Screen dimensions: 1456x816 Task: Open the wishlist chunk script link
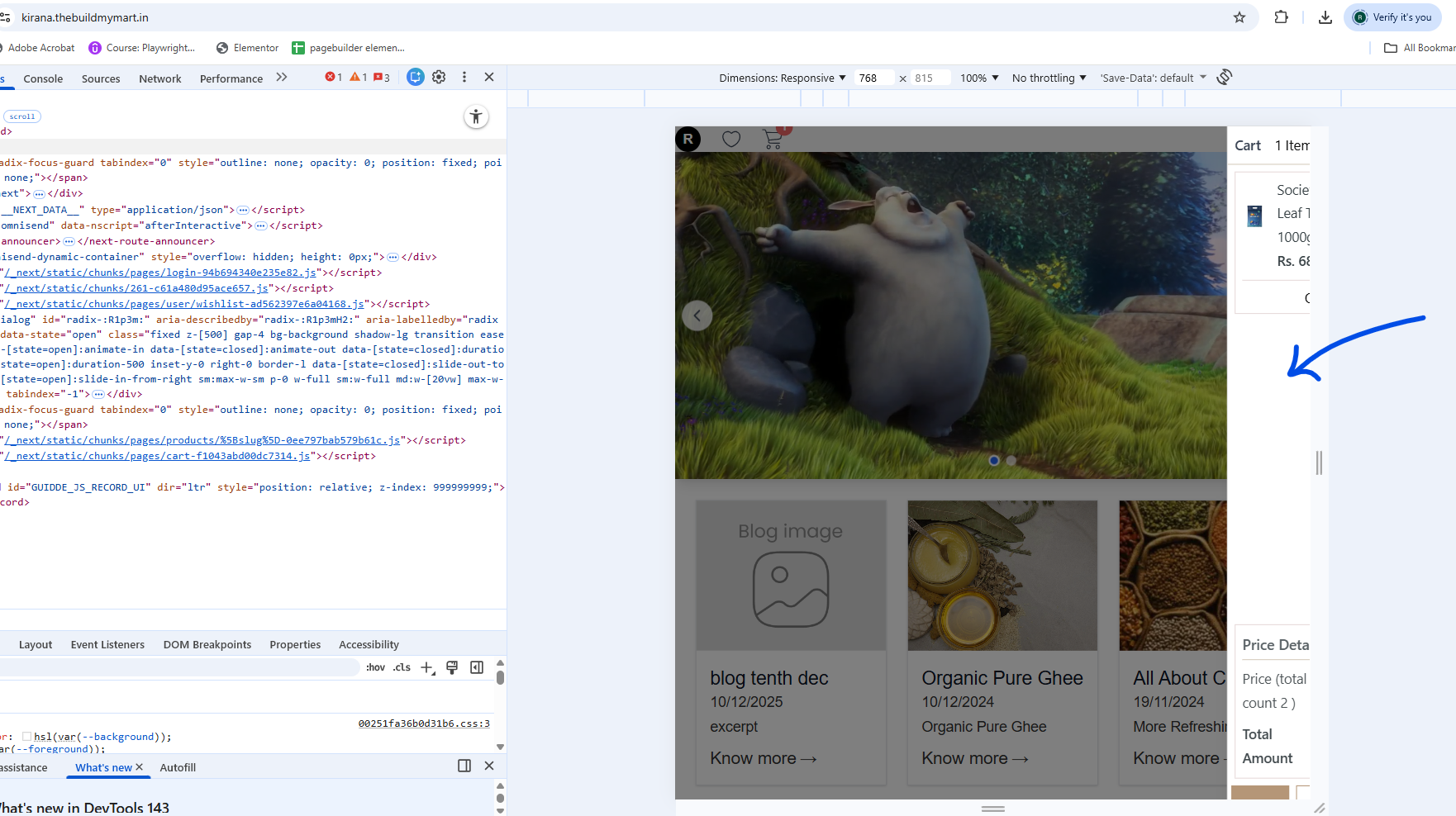tap(184, 304)
